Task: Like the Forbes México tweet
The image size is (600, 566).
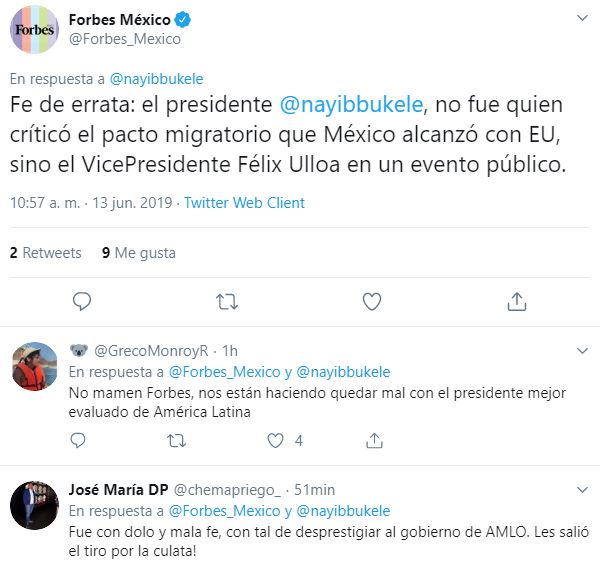Action: [371, 300]
